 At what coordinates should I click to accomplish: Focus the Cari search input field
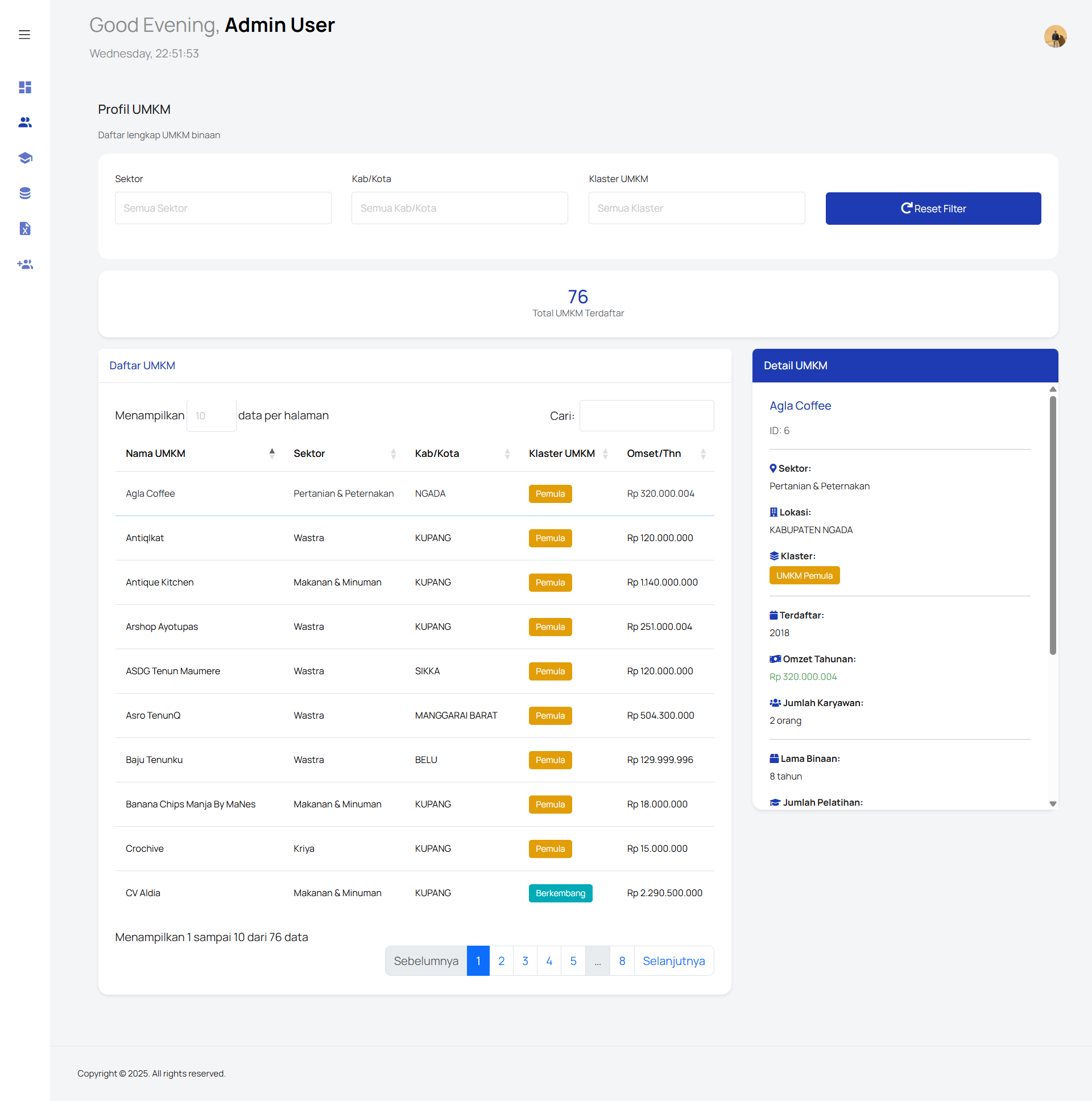click(646, 416)
